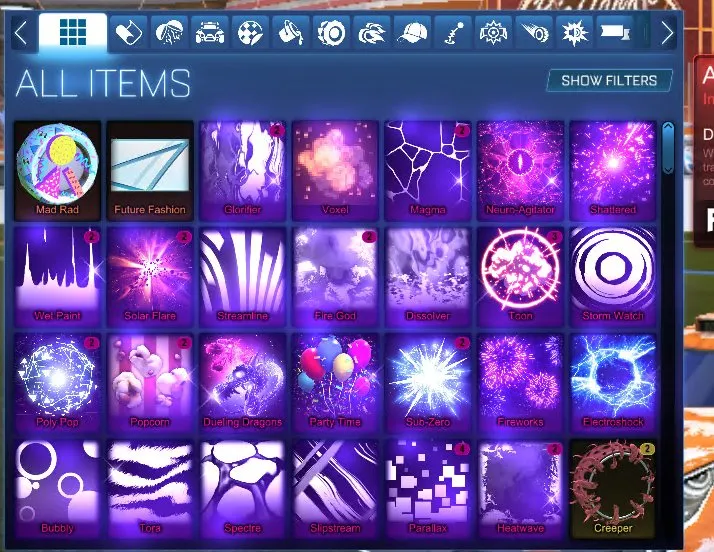The image size is (714, 552).
Task: Open the Paint Finish bucket category
Action: tap(291, 33)
